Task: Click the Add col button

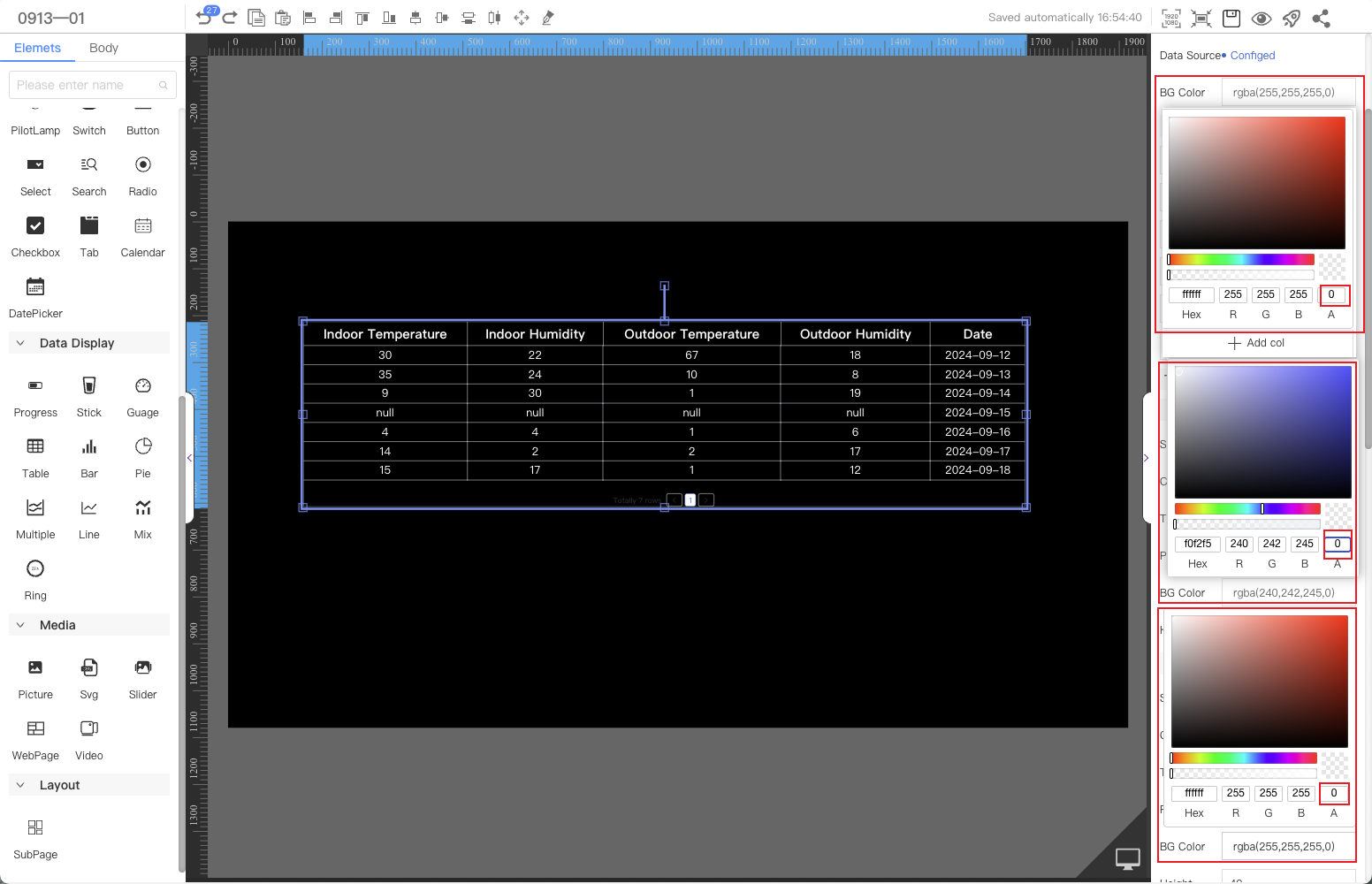Action: 1256,343
